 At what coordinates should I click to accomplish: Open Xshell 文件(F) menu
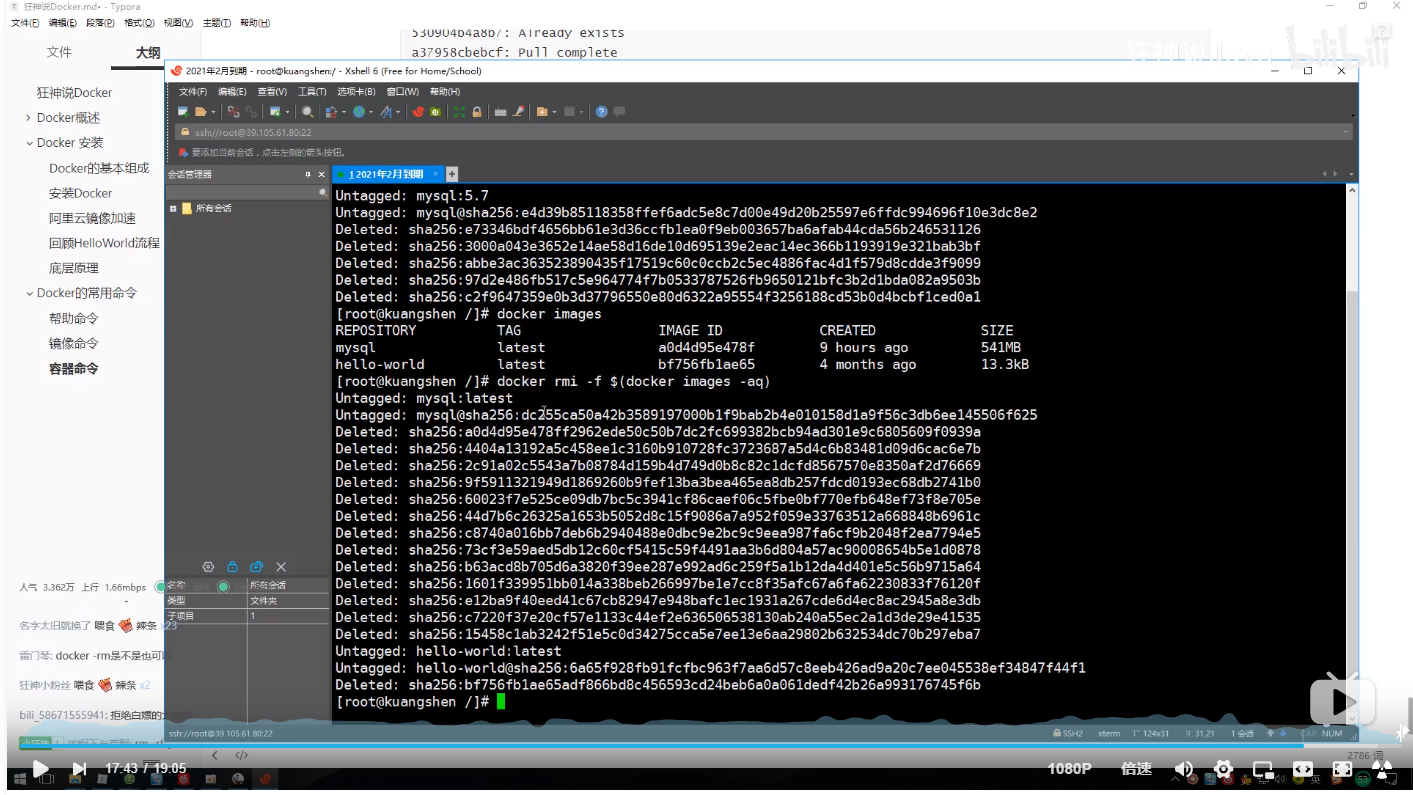193,91
